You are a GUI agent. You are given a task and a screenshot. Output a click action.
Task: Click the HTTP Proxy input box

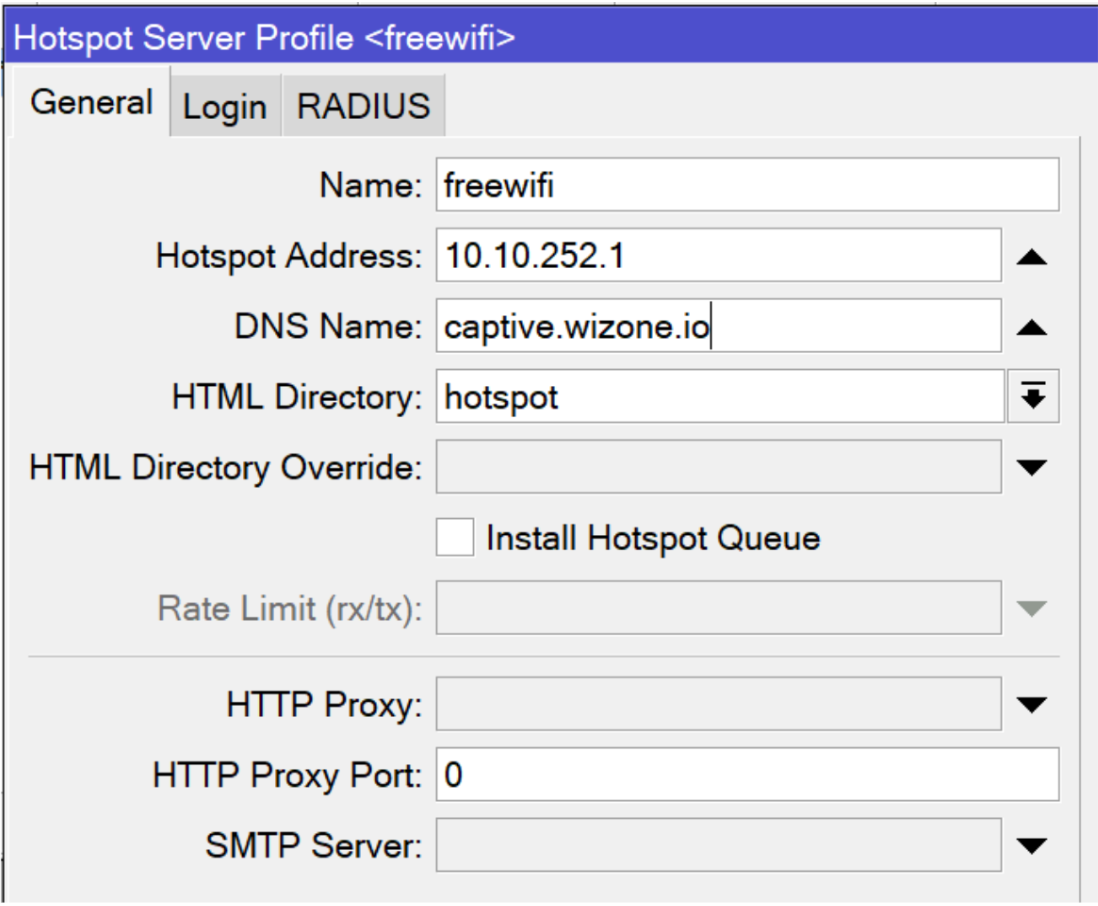(x=700, y=704)
